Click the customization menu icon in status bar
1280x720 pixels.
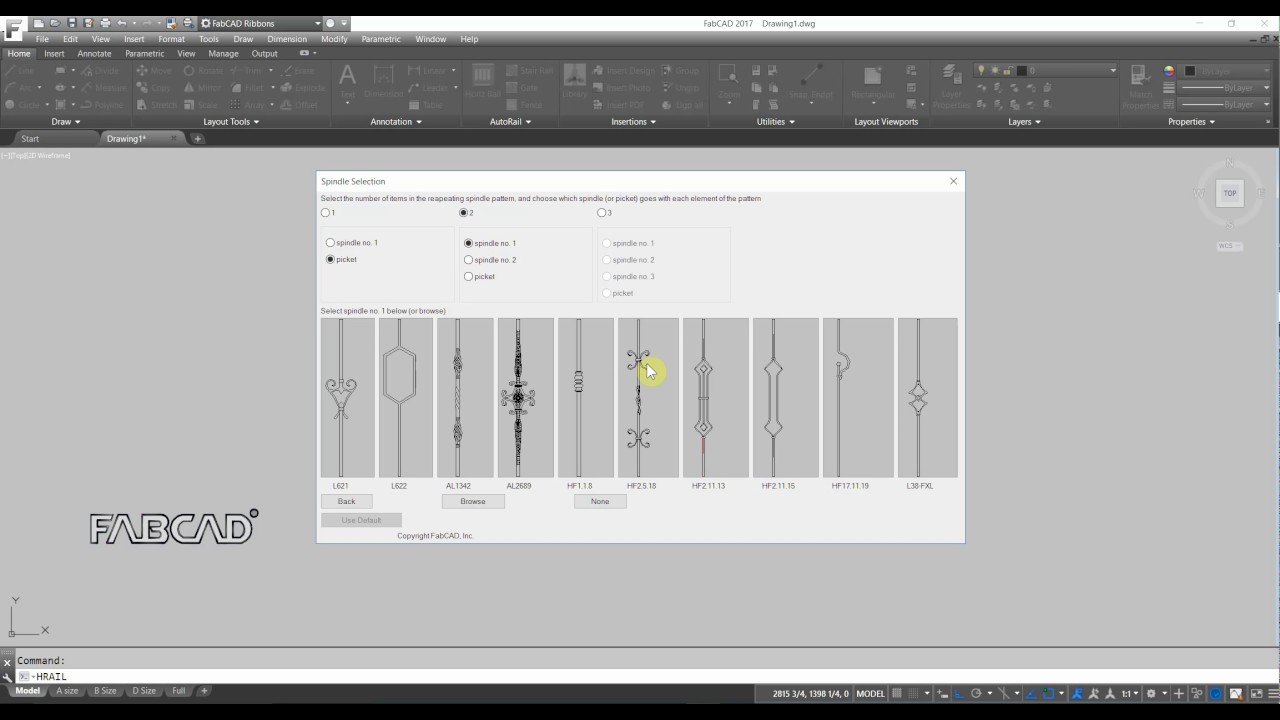(x=1271, y=693)
